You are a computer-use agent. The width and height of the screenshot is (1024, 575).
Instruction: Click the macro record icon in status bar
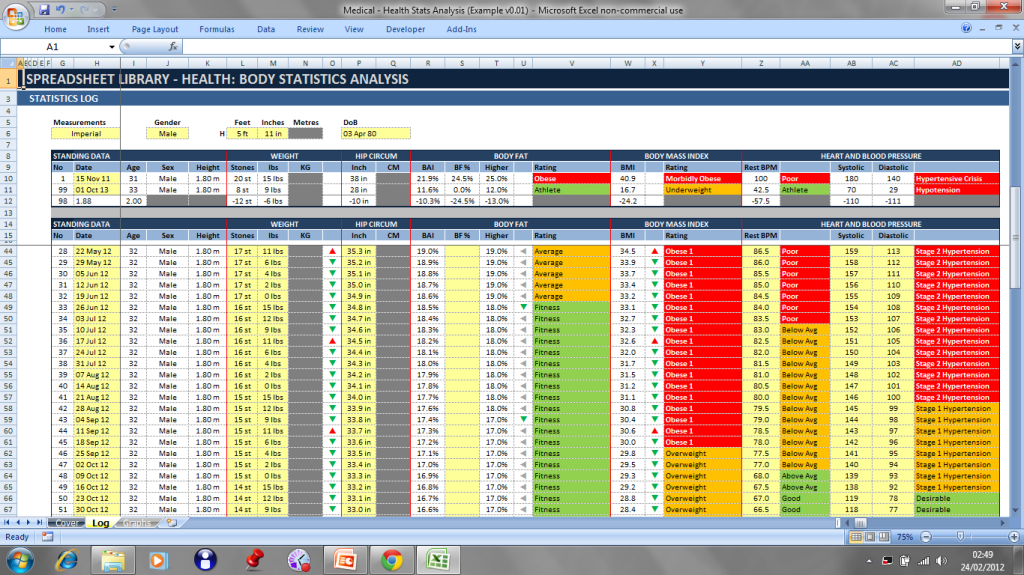[47, 536]
